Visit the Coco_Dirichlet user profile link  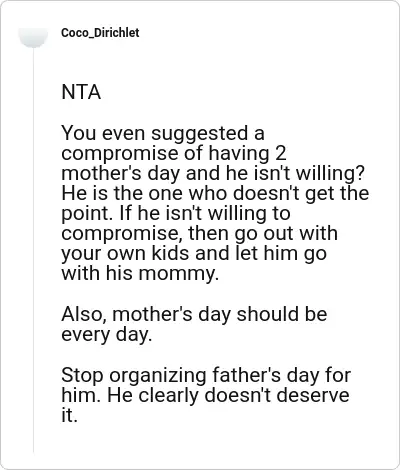click(x=100, y=33)
